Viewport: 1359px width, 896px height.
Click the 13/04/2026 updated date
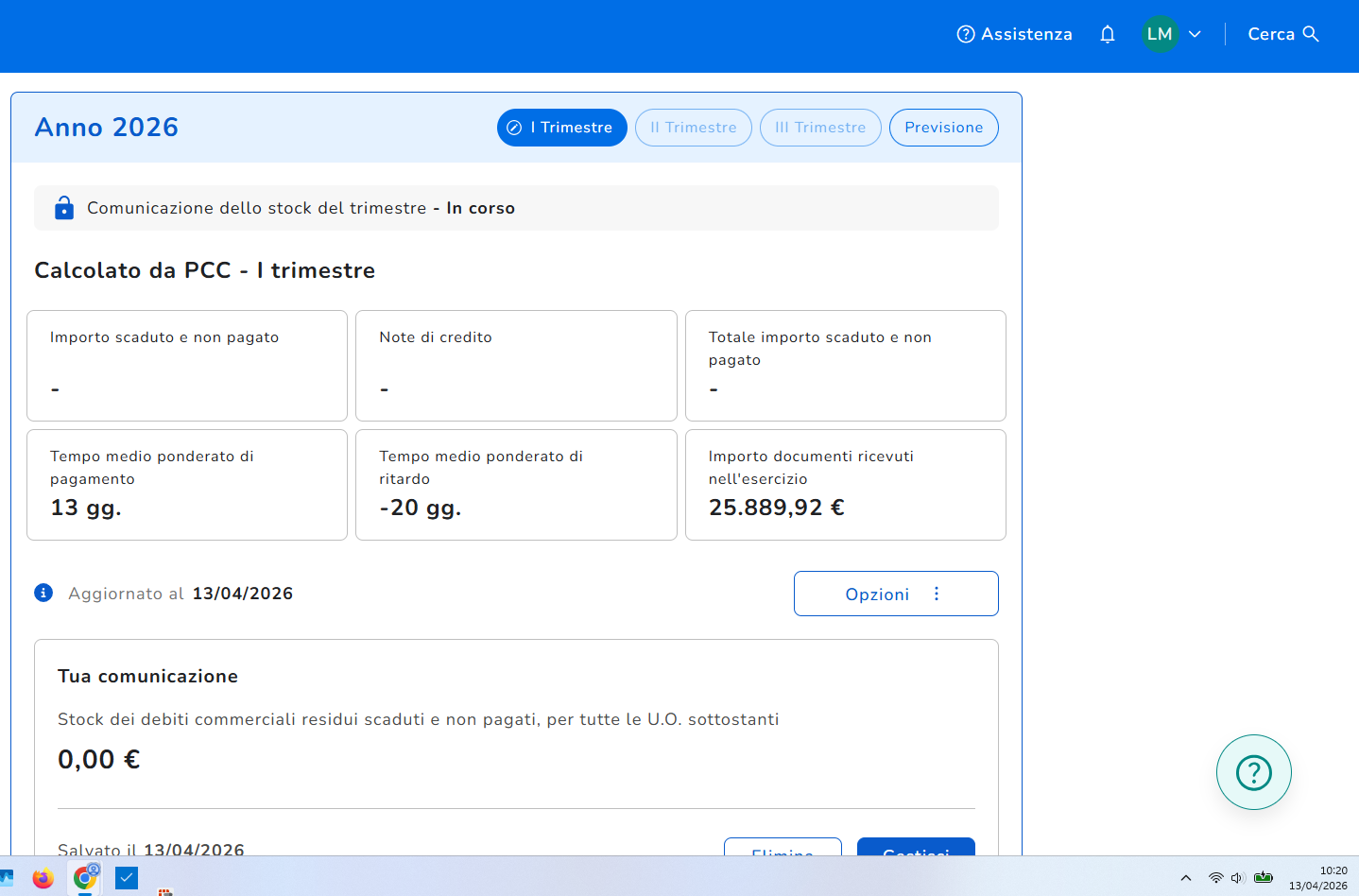point(243,594)
